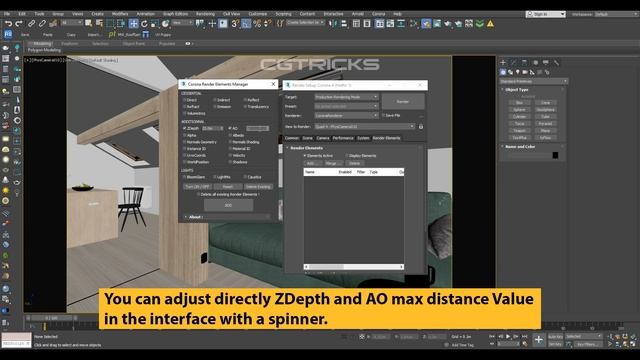Click the lock icon beside View to Render
This screenshot has width=640, height=360.
(x=421, y=127)
